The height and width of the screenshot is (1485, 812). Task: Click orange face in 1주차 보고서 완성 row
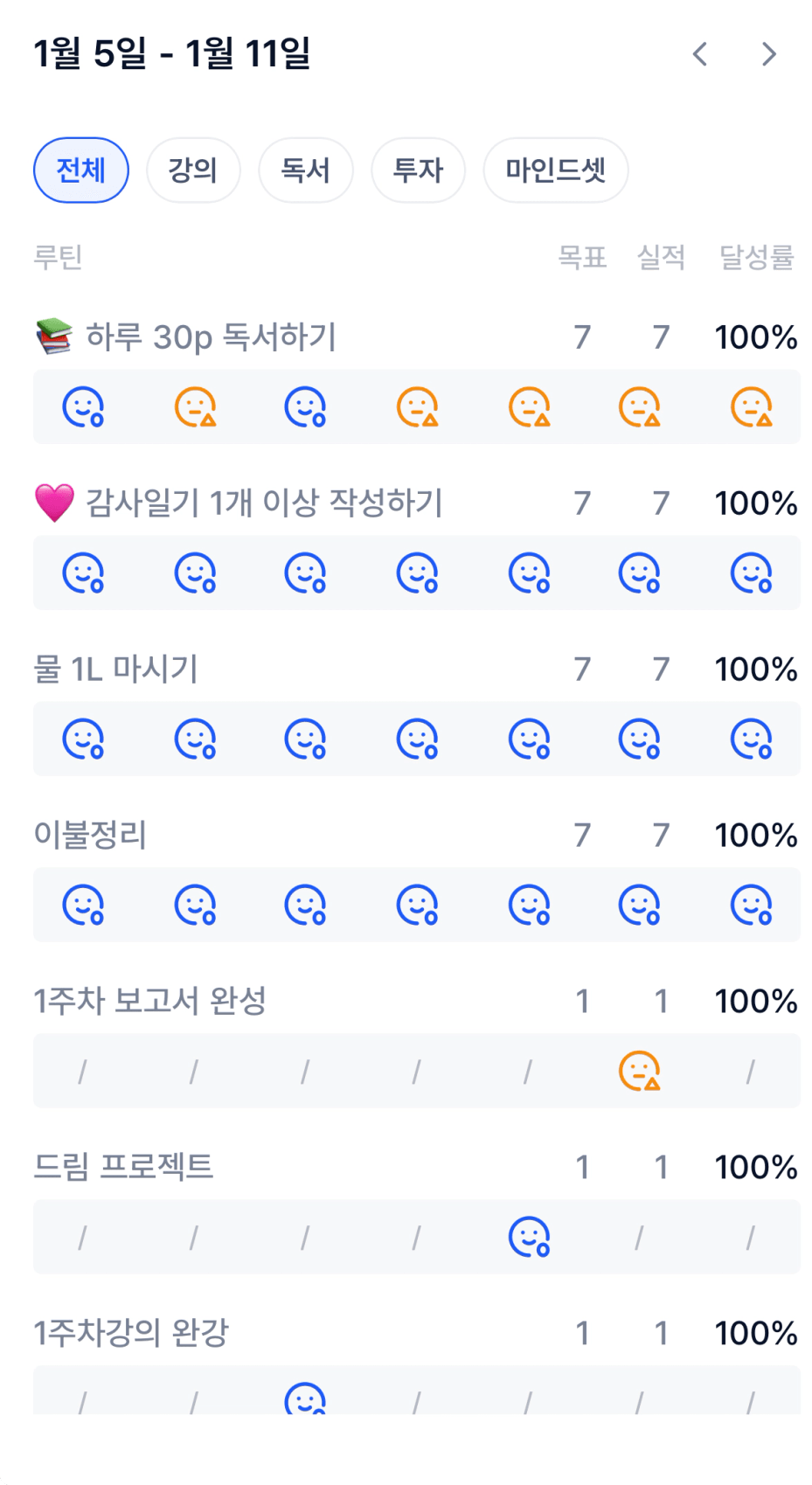click(639, 1072)
